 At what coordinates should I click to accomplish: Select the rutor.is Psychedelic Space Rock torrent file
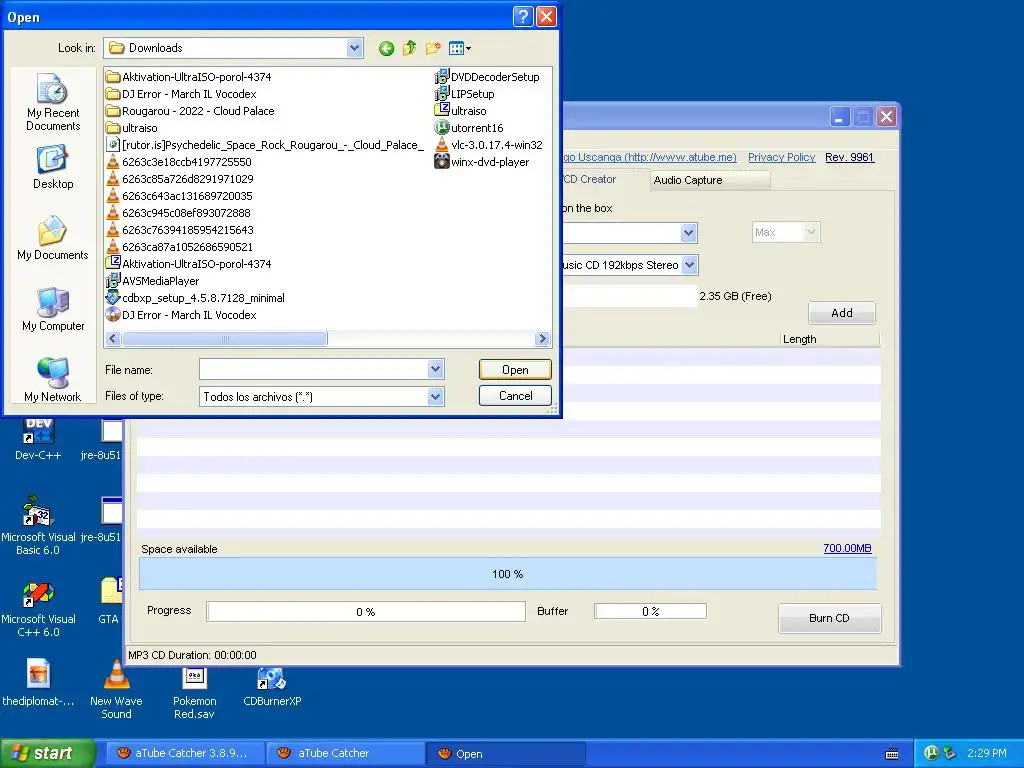[x=265, y=145]
